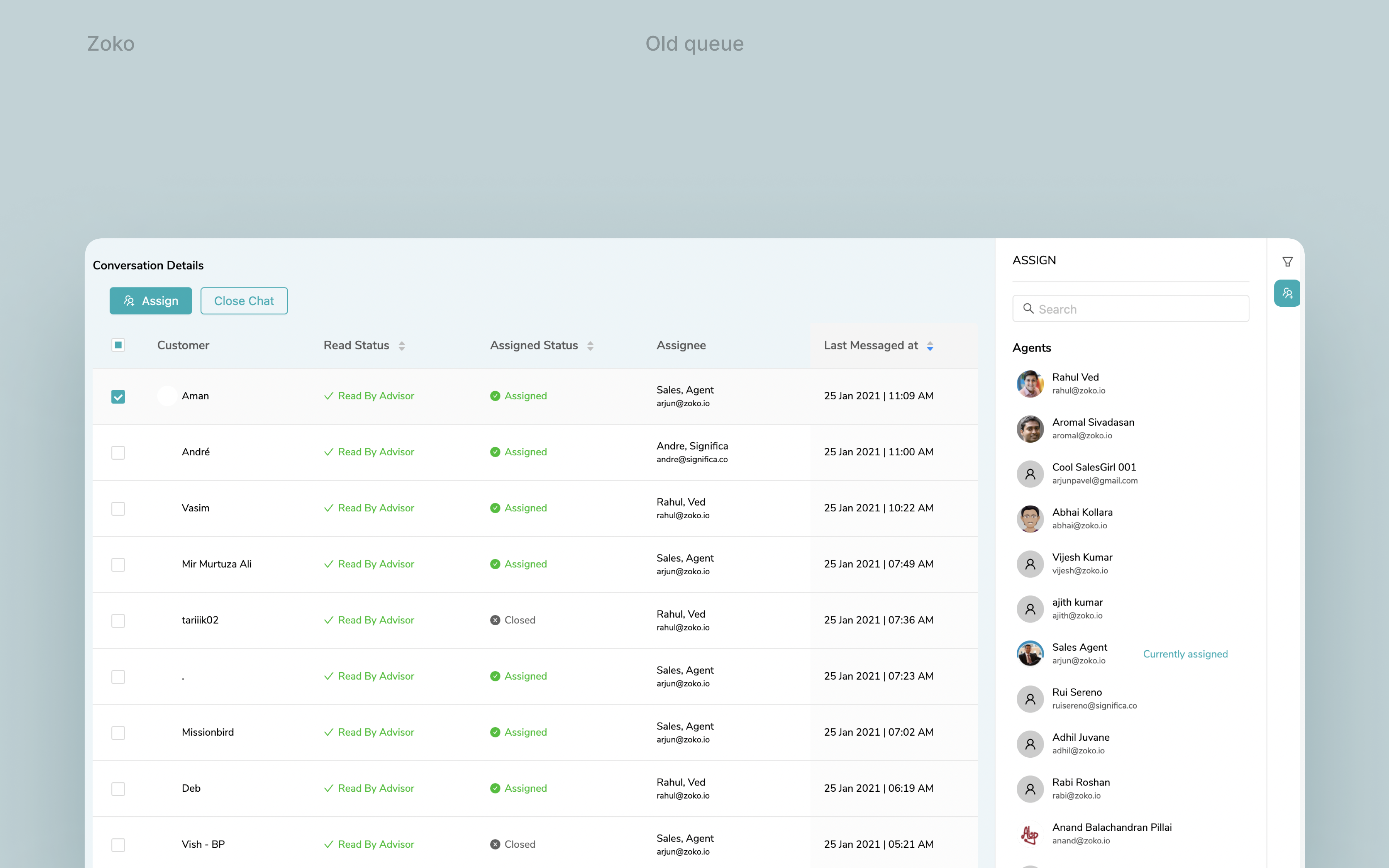Click timestamp 25 Jan 2021 | 05:21 AM

click(878, 844)
